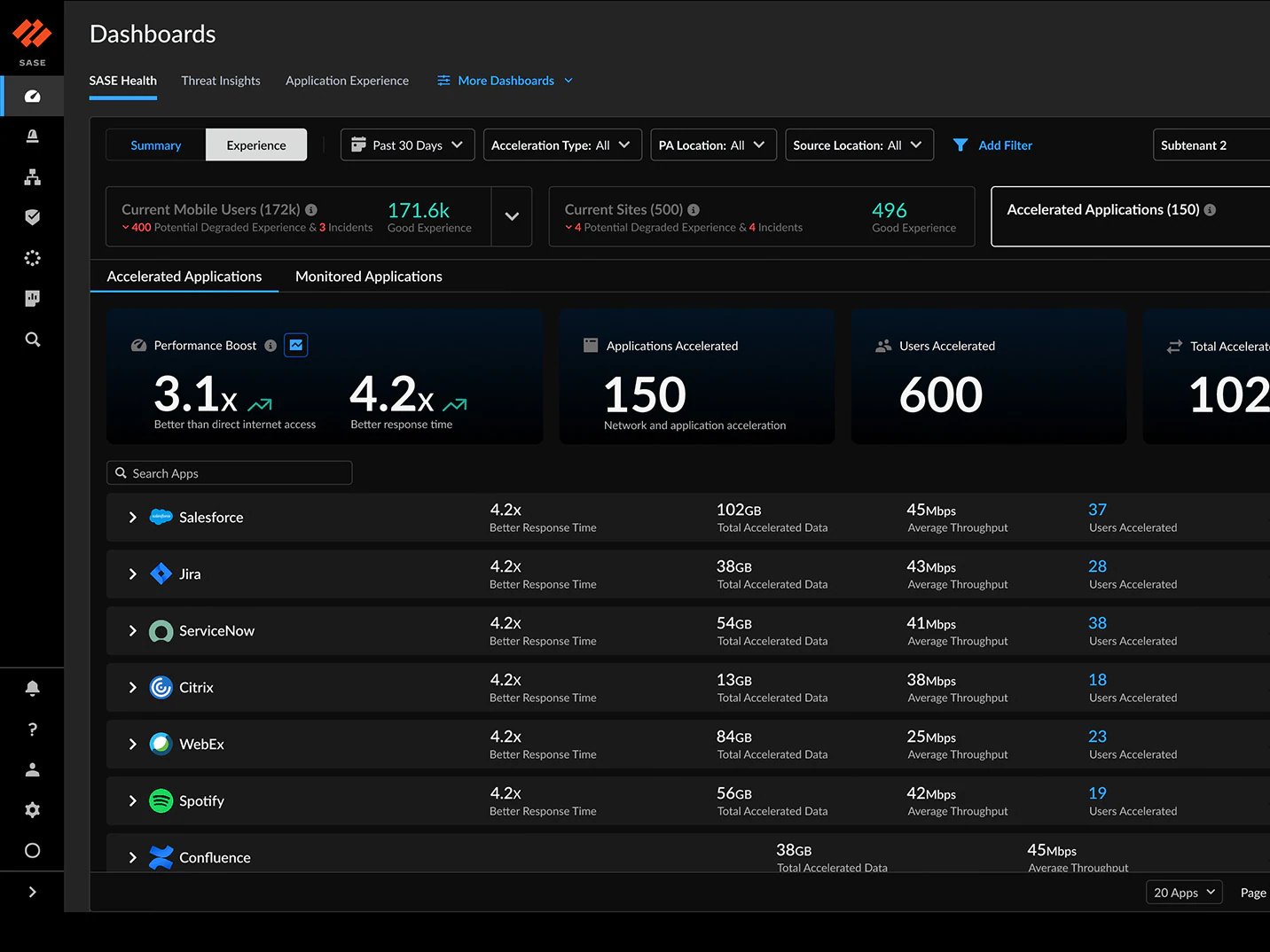Viewport: 1270px width, 952px height.
Task: Open notifications bell icon near sidebar bottom
Action: click(x=33, y=689)
